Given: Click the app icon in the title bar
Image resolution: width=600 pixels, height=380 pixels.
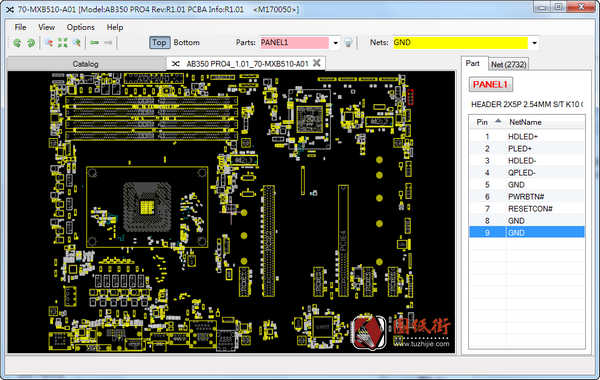Looking at the screenshot, I should coord(10,9).
